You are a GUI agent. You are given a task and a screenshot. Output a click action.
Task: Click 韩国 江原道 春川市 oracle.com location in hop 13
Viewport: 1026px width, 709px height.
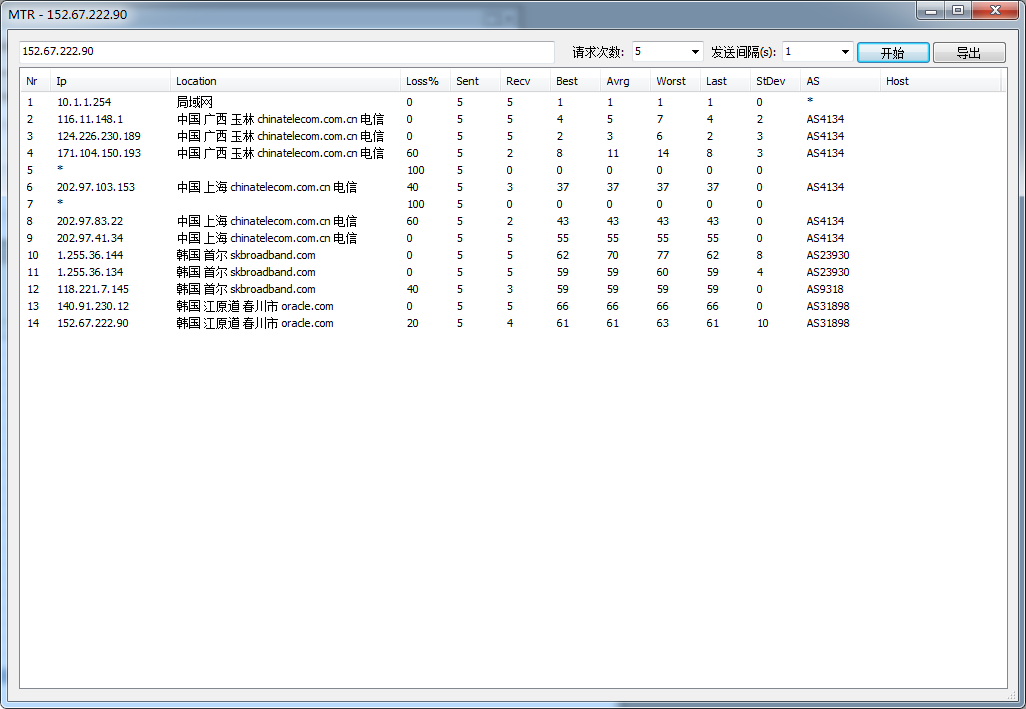[255, 306]
